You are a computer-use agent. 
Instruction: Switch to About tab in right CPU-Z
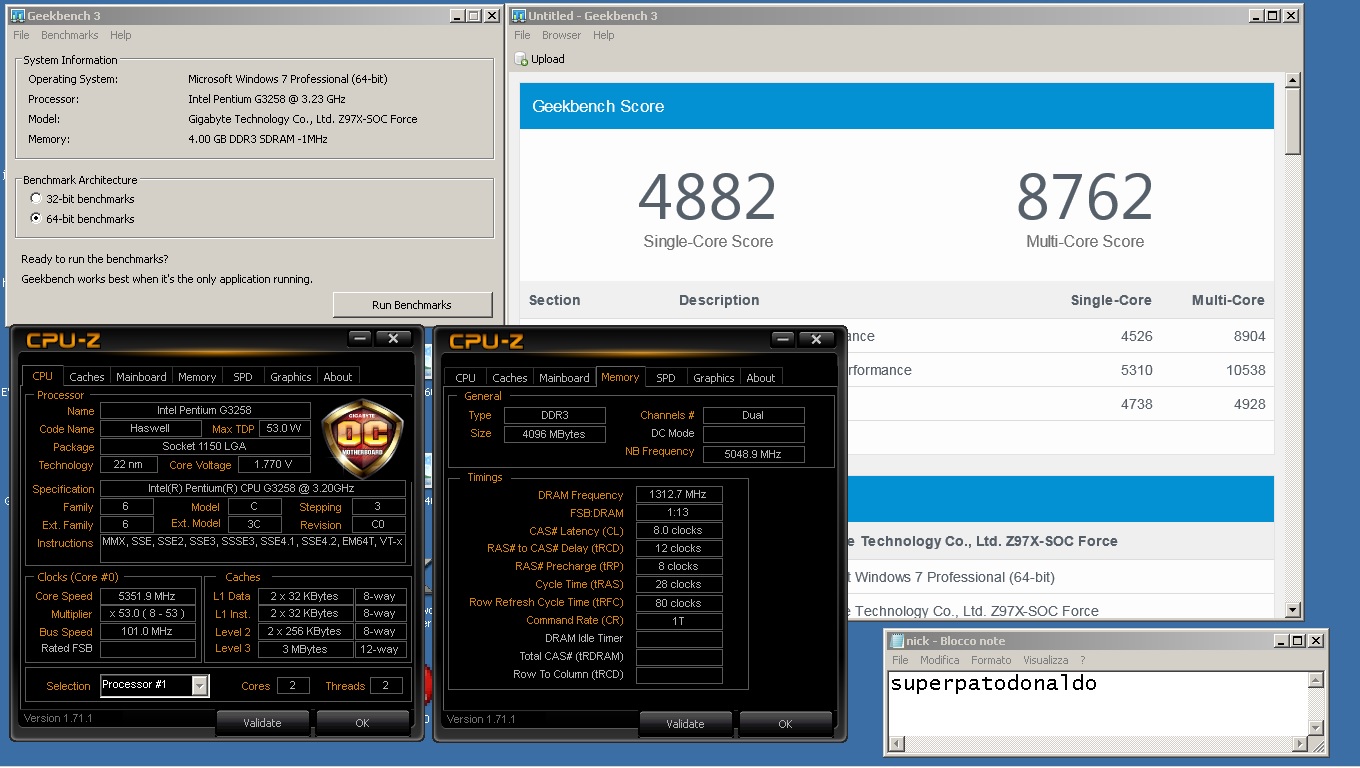tap(761, 378)
